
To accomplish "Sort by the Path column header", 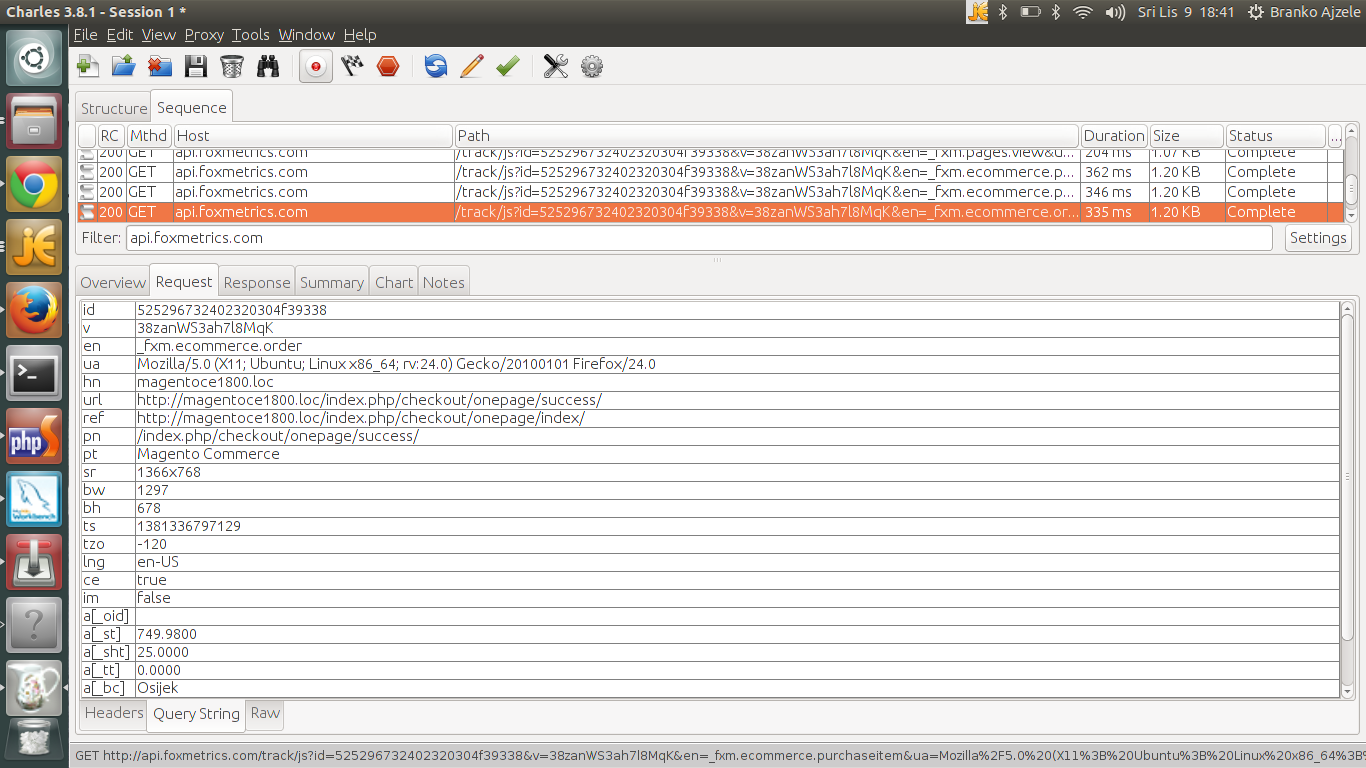I will pos(767,136).
